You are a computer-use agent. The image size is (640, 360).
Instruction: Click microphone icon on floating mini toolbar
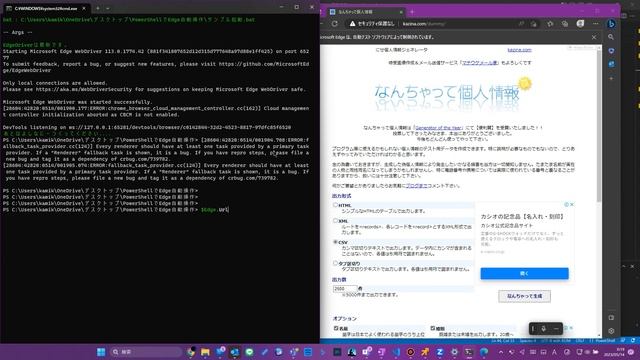(x=544, y=329)
